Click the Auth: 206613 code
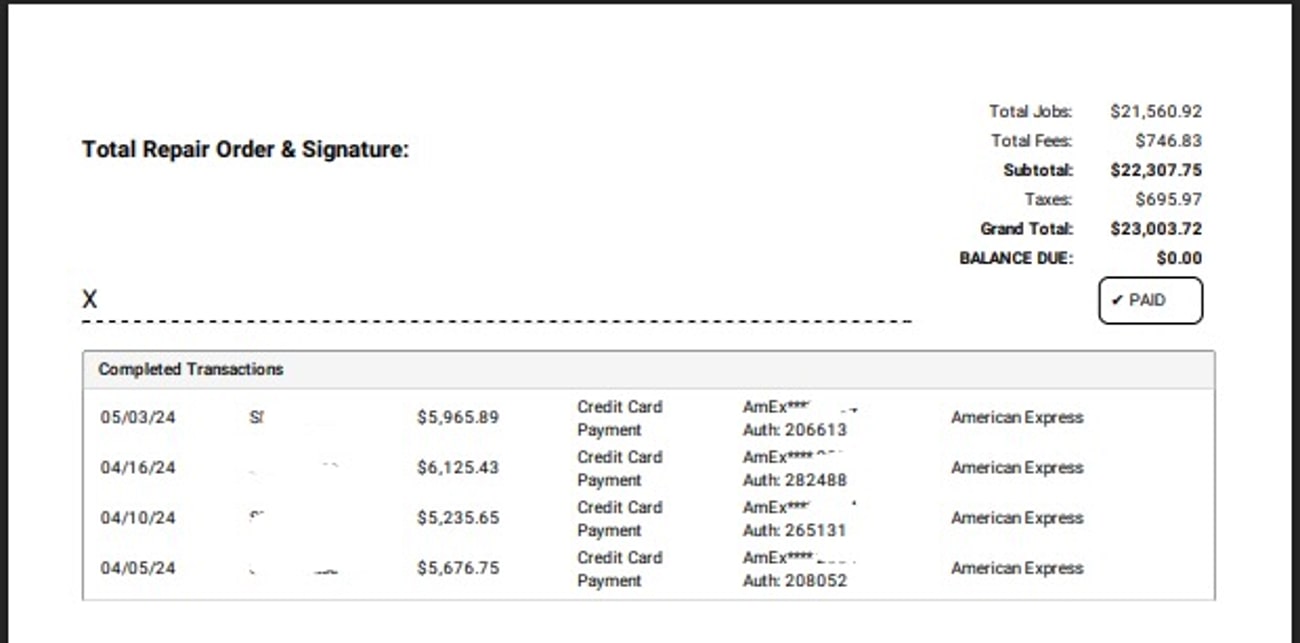The width and height of the screenshot is (1300, 643). 794,430
